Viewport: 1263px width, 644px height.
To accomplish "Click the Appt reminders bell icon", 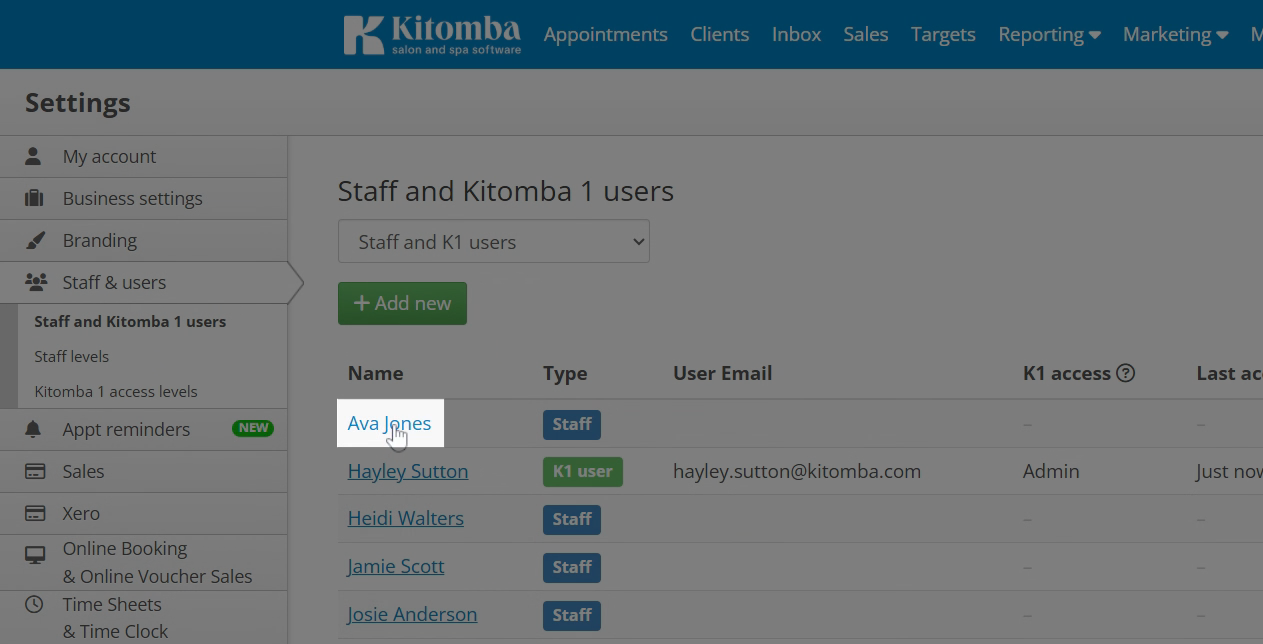I will click(33, 429).
